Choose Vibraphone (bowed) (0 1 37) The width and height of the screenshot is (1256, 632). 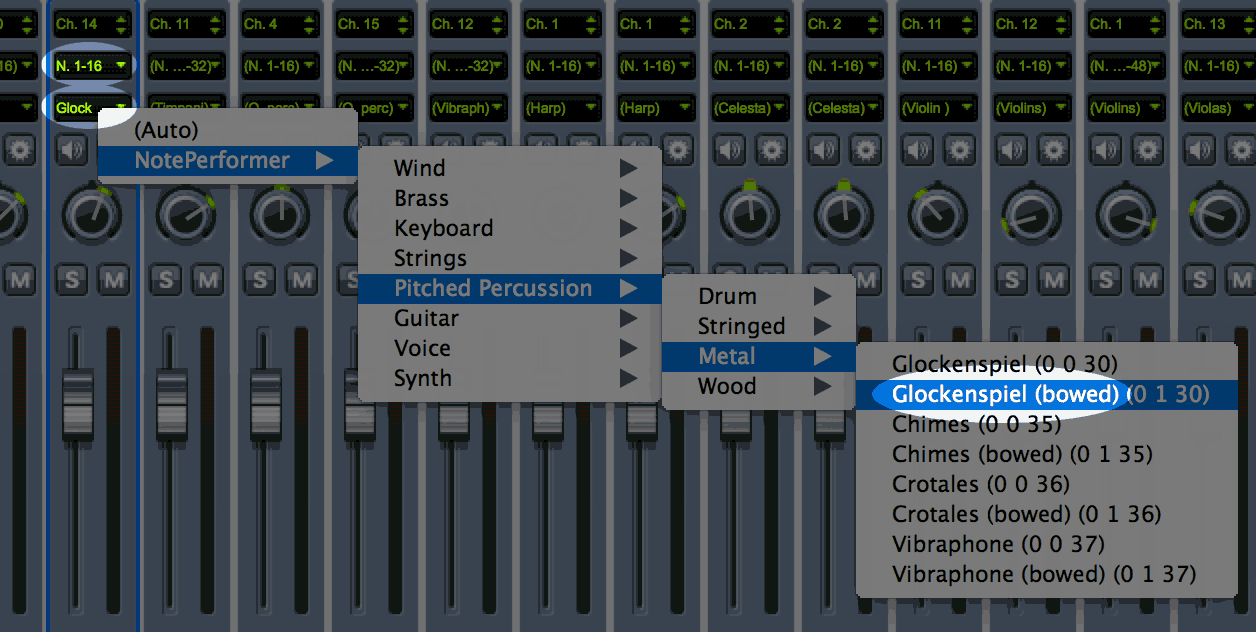click(1047, 574)
